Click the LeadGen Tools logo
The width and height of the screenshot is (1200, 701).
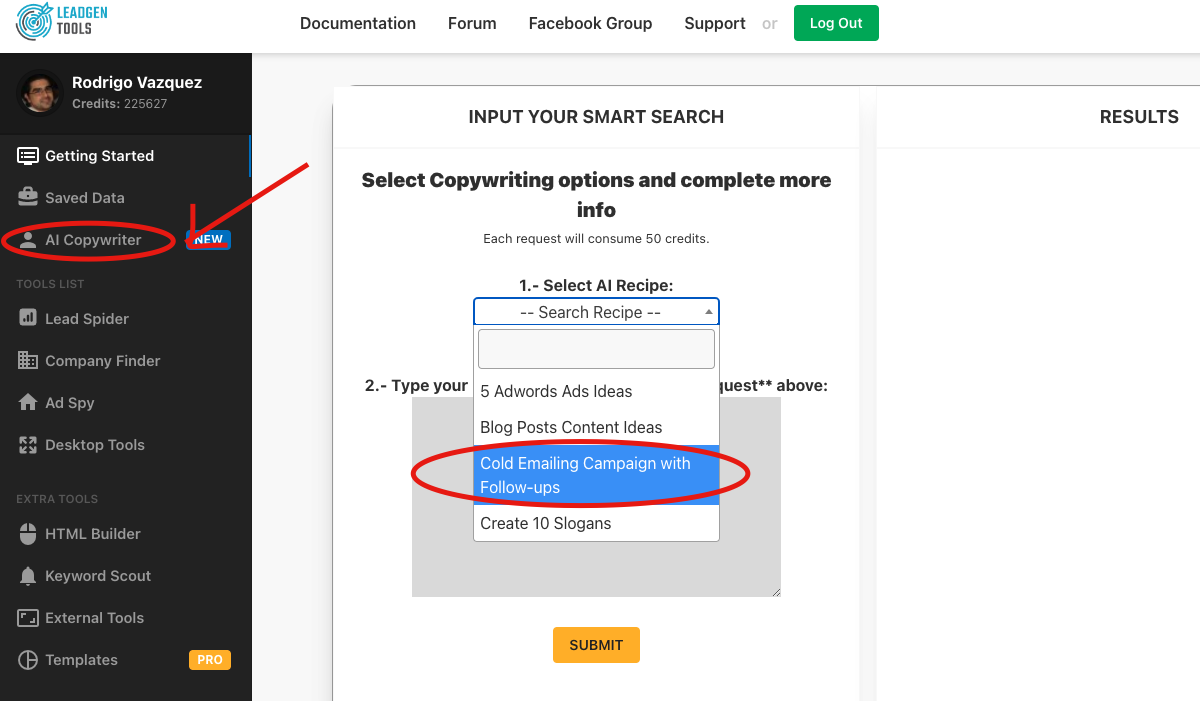(61, 23)
